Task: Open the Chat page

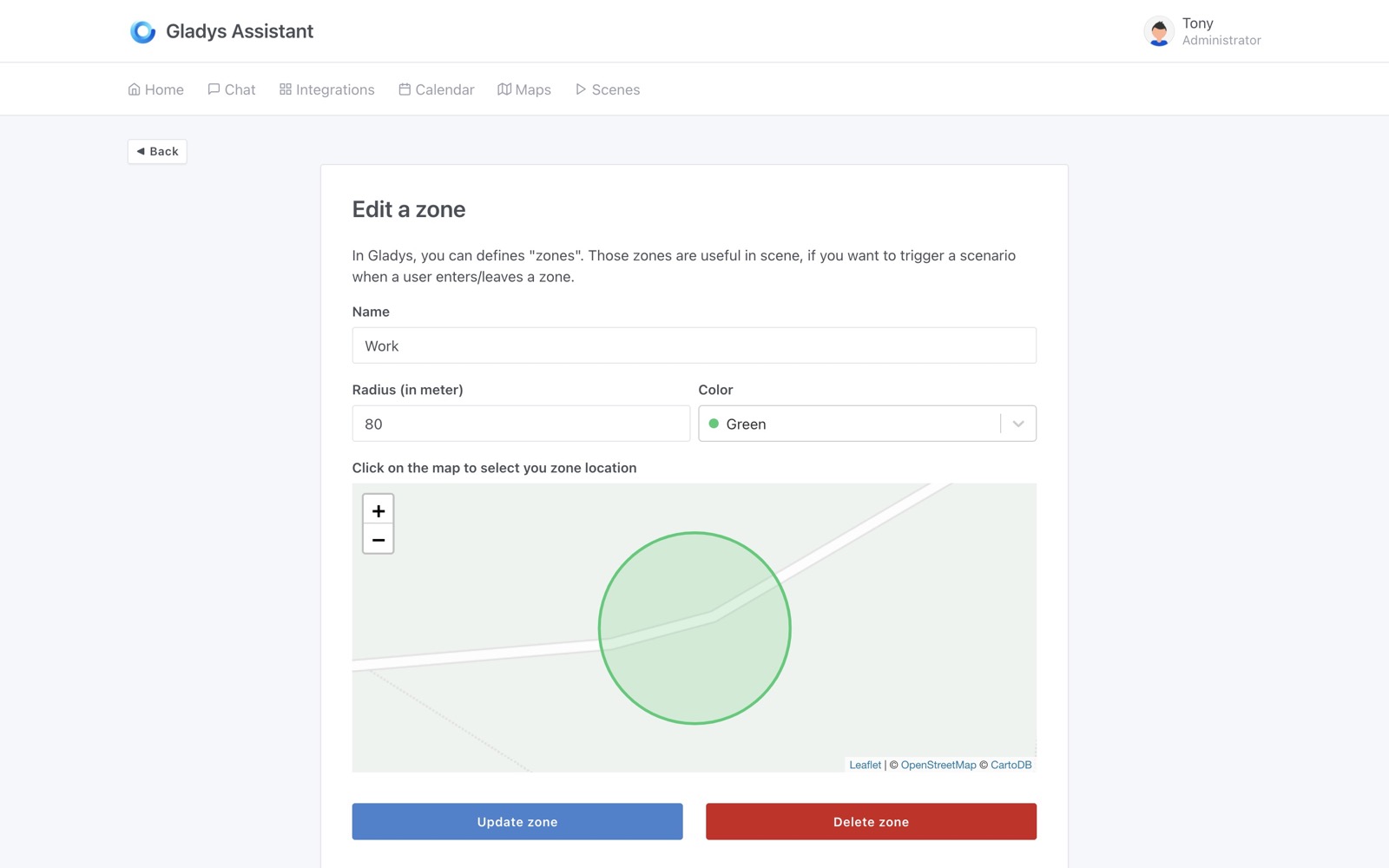Action: click(x=232, y=89)
